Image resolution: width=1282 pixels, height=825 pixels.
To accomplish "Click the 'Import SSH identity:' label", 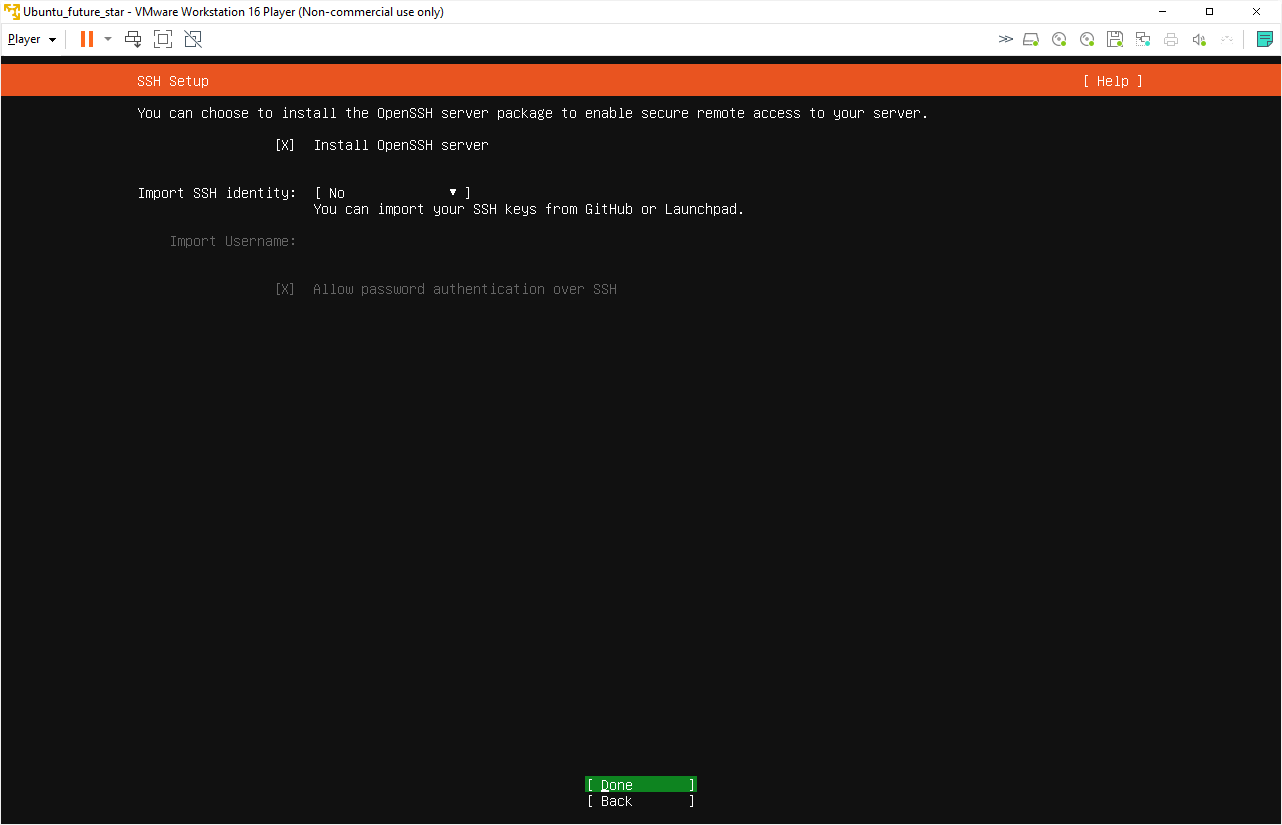I will (x=217, y=193).
